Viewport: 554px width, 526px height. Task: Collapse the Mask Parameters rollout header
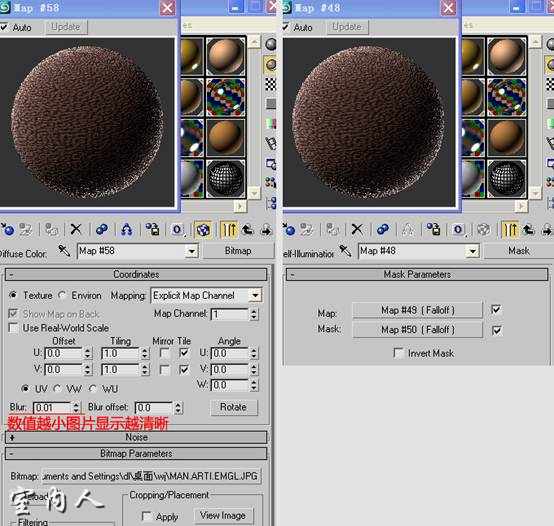(x=417, y=274)
